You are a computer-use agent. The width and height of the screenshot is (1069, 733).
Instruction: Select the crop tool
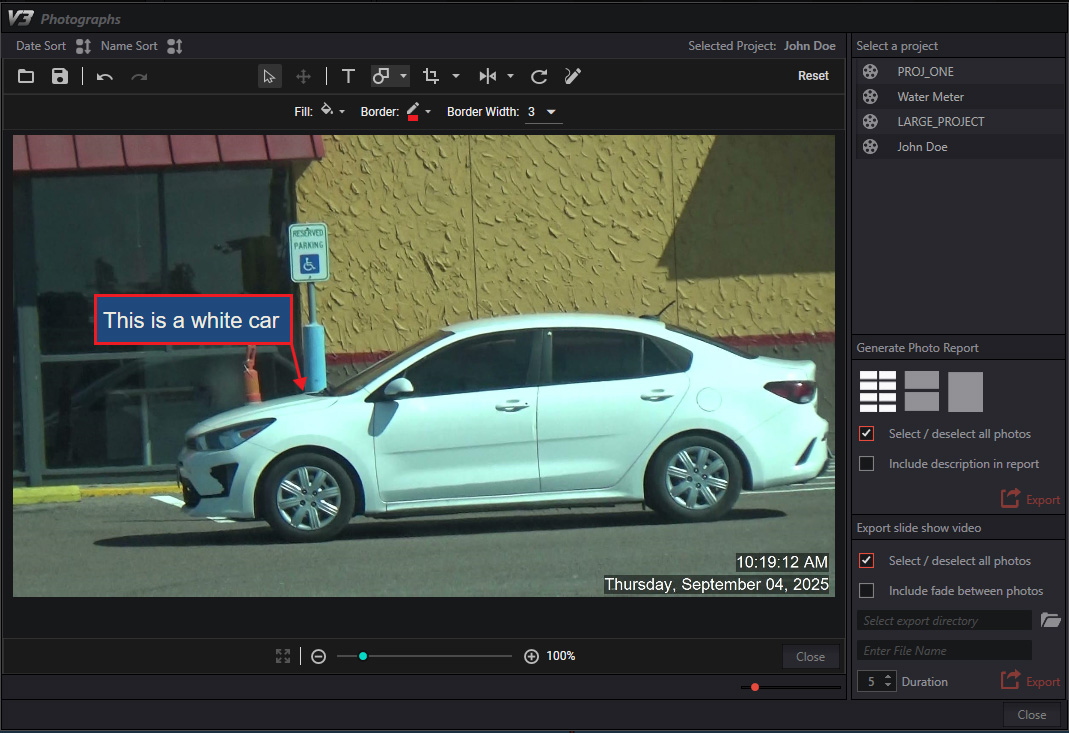(x=431, y=76)
